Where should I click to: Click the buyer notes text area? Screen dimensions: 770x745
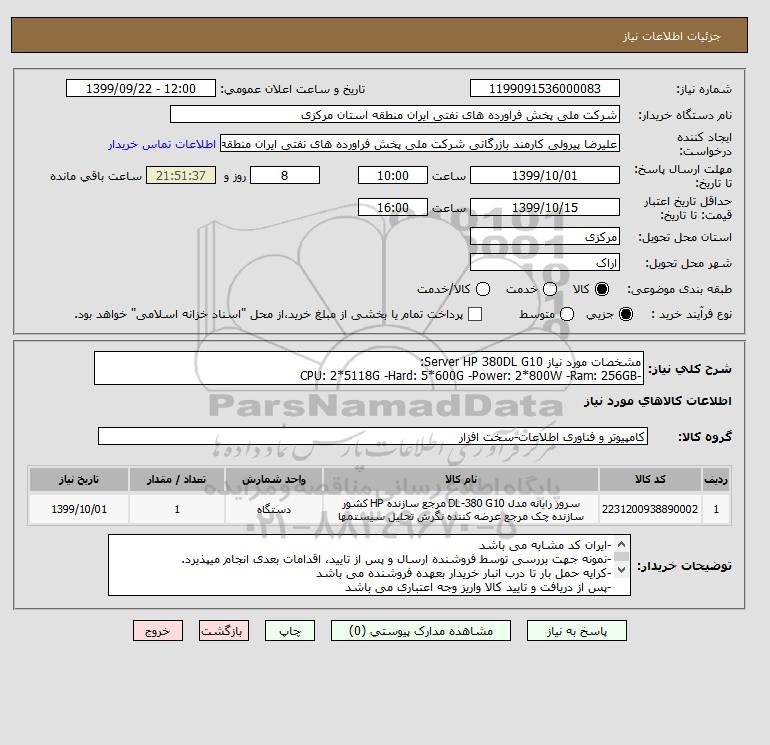(x=369, y=565)
